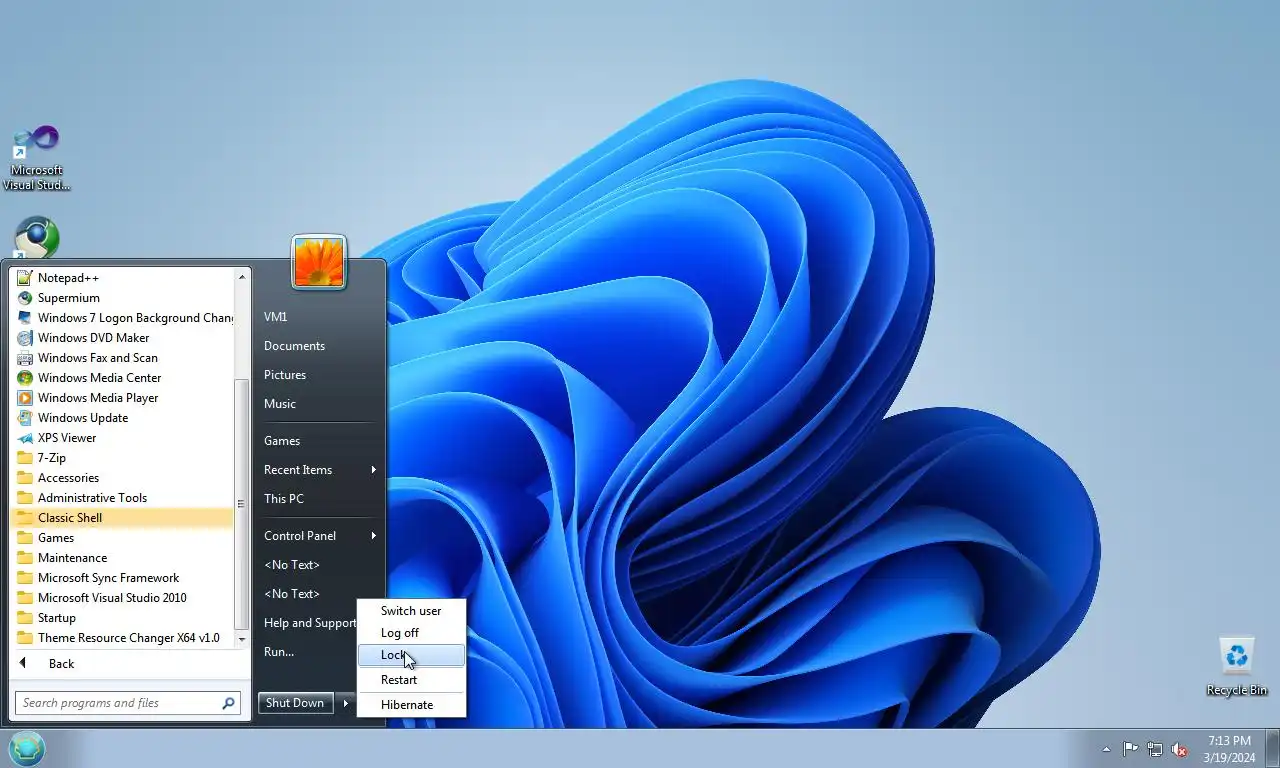Expand the Startup folder
This screenshot has width=1280, height=768.
[122, 617]
